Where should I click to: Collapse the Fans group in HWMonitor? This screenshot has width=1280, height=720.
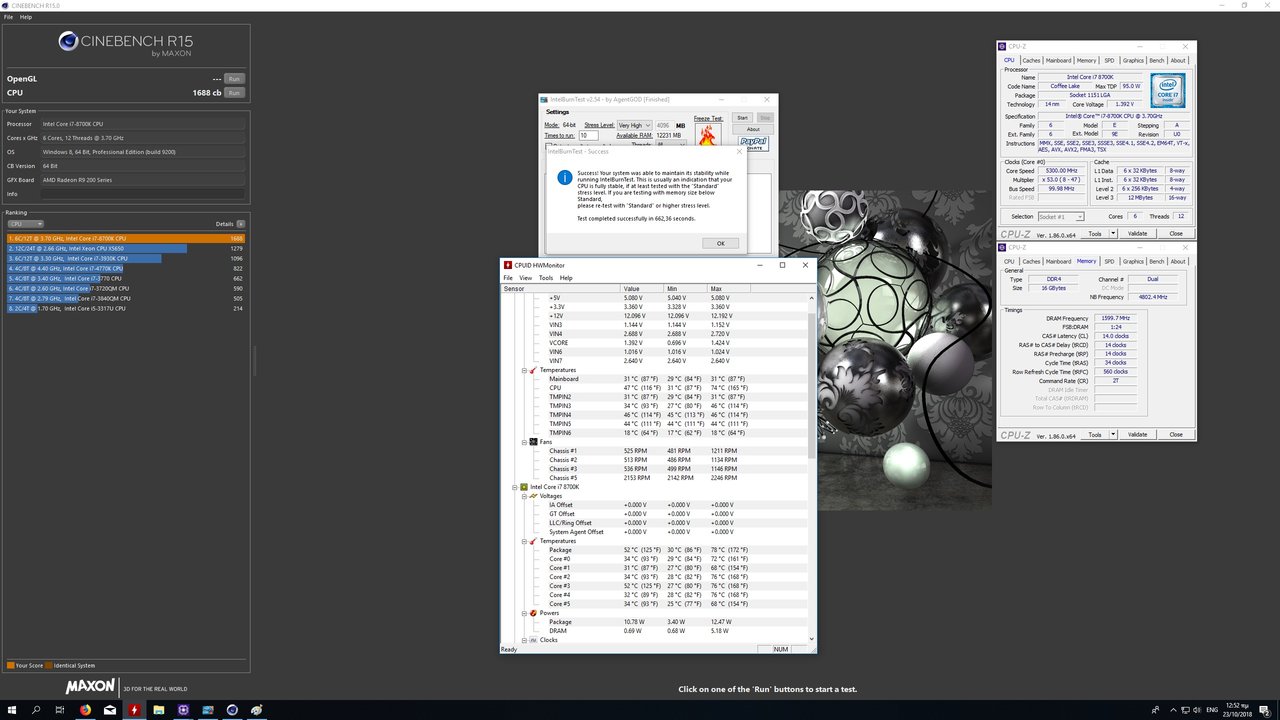(x=524, y=442)
